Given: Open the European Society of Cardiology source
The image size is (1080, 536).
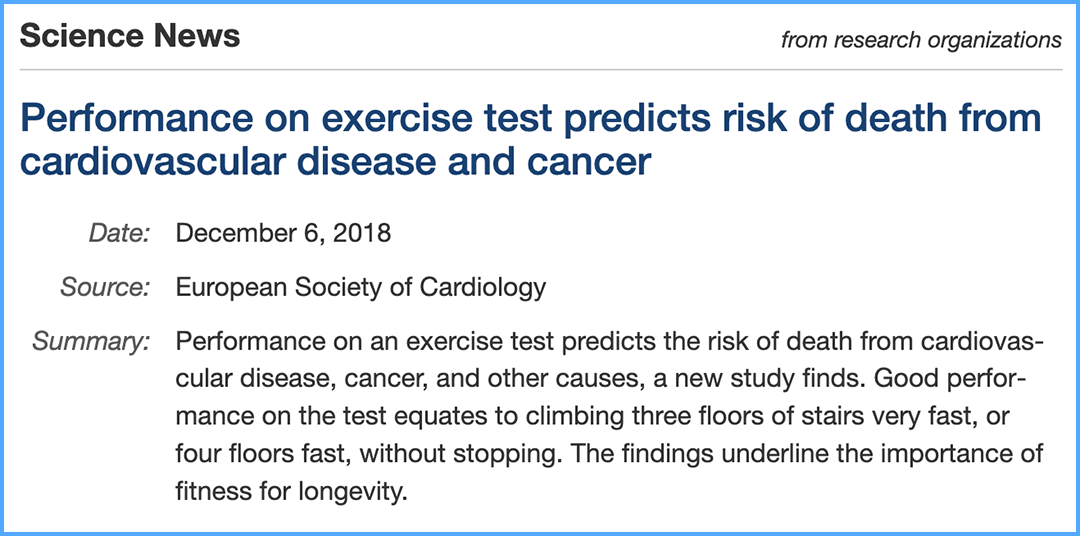Looking at the screenshot, I should click(360, 288).
